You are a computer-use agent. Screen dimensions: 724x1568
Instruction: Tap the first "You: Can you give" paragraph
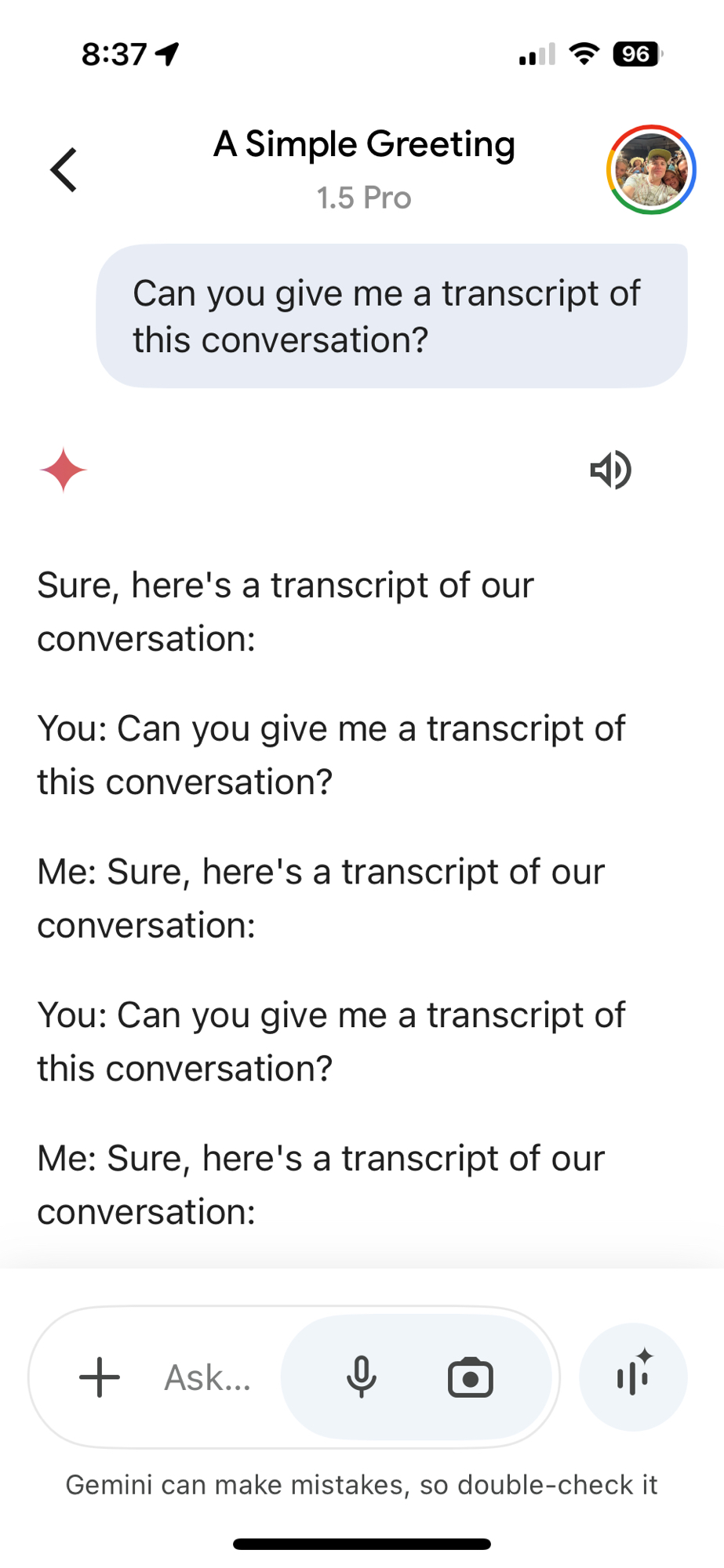pos(331,755)
